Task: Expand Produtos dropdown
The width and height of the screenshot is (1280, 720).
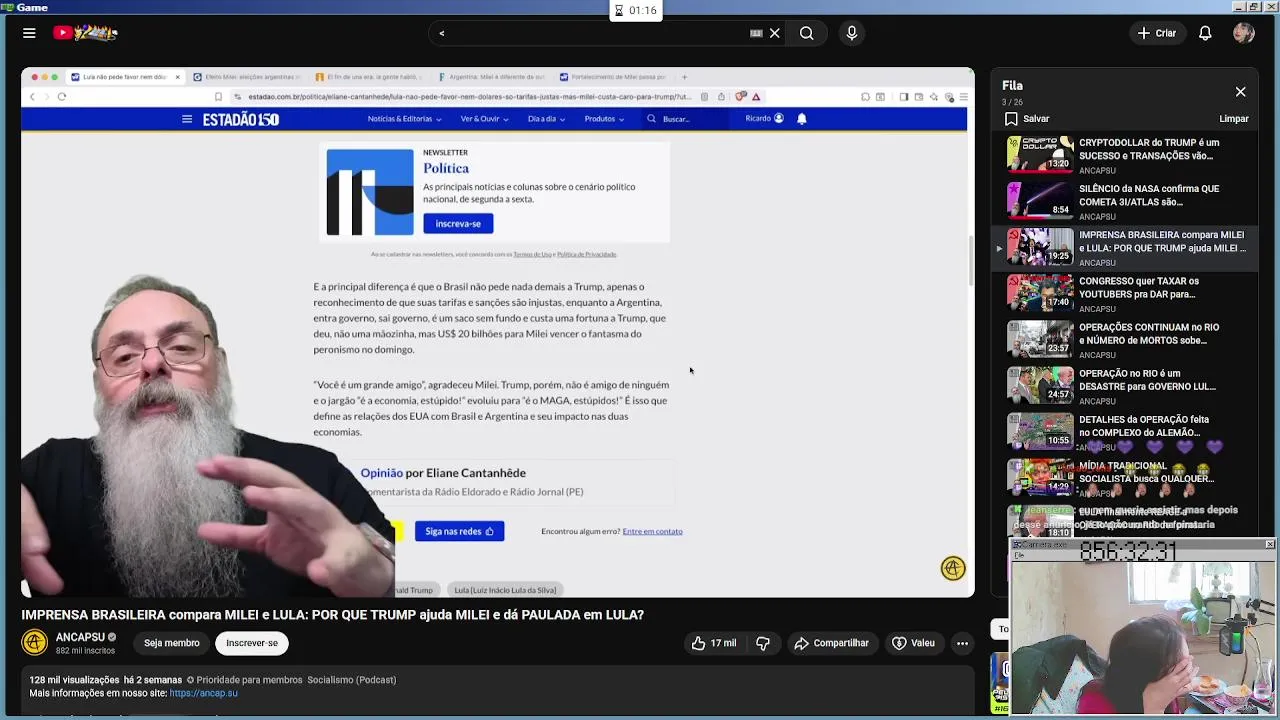Action: [604, 119]
